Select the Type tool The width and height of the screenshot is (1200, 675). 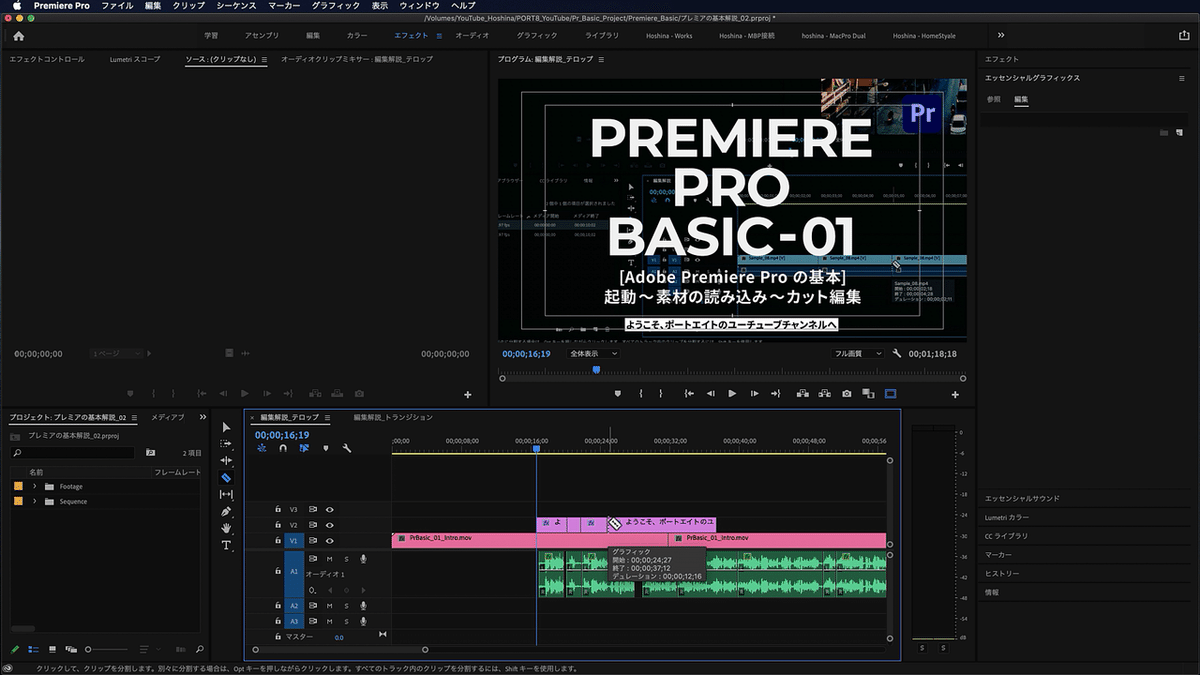226,545
